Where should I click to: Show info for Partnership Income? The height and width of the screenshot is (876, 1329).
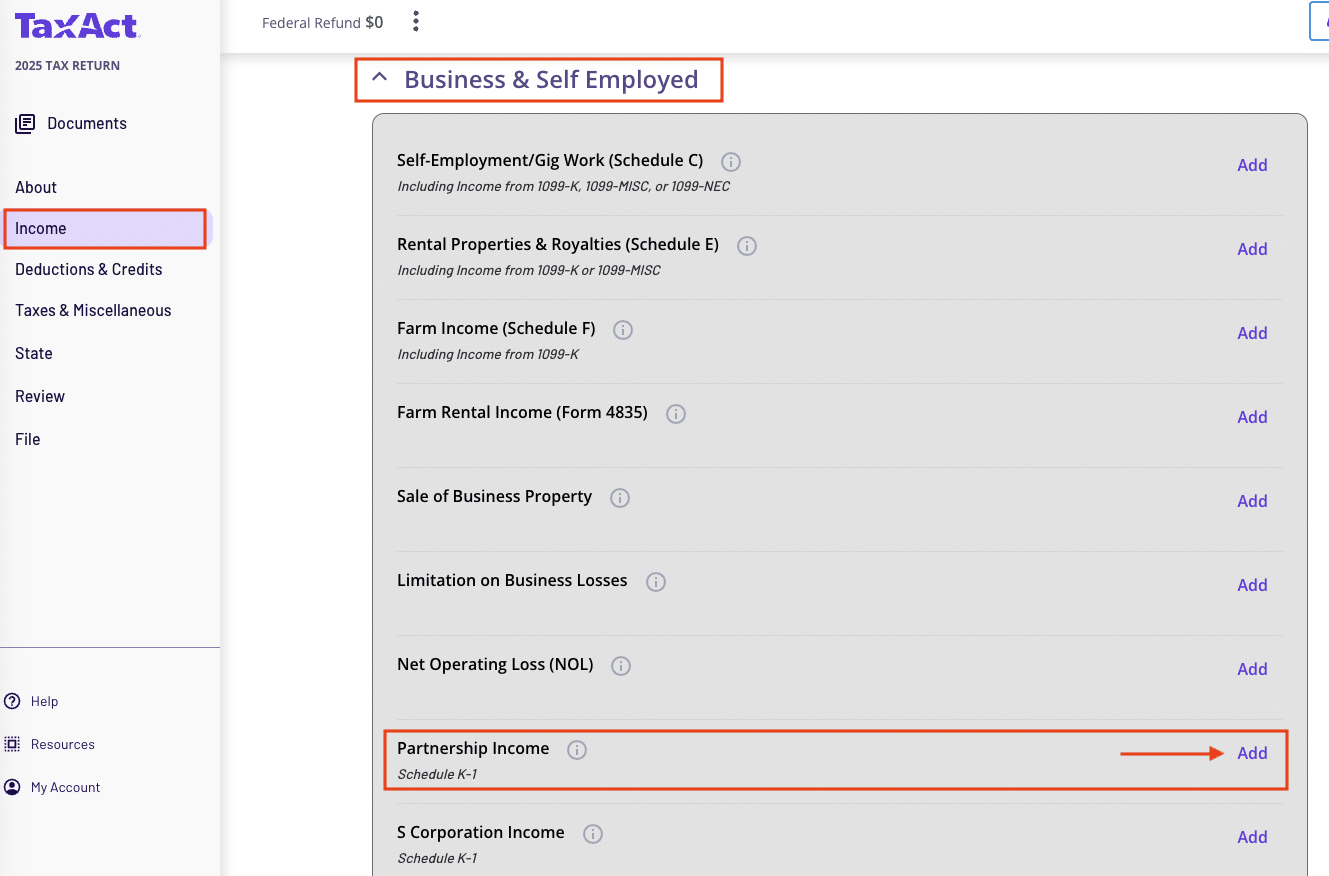pyautogui.click(x=576, y=749)
